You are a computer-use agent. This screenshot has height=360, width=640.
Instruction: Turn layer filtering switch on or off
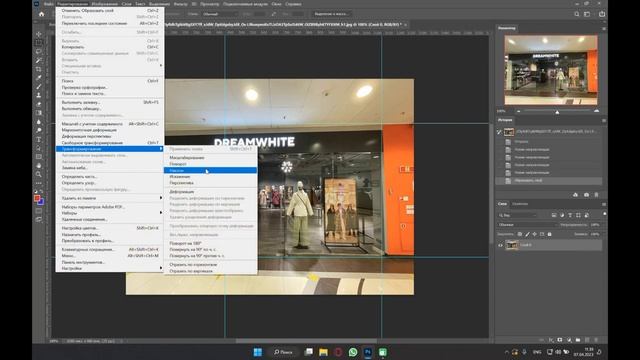coord(604,214)
